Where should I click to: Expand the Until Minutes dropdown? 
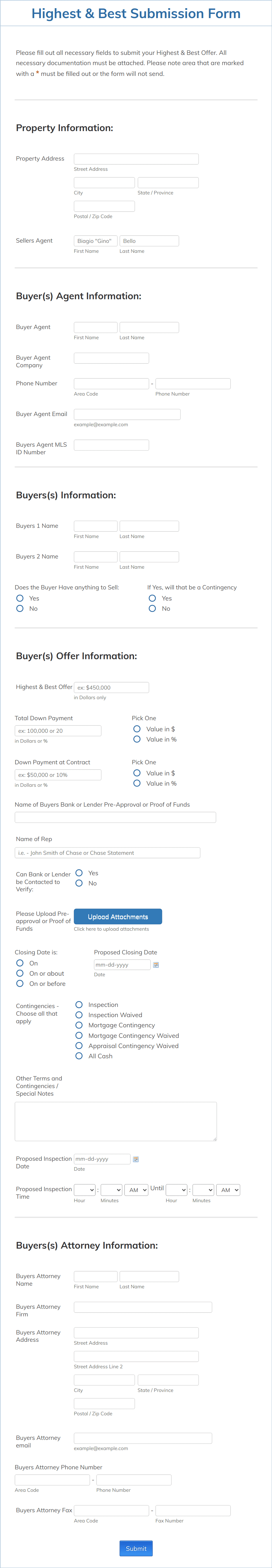coord(203,1190)
